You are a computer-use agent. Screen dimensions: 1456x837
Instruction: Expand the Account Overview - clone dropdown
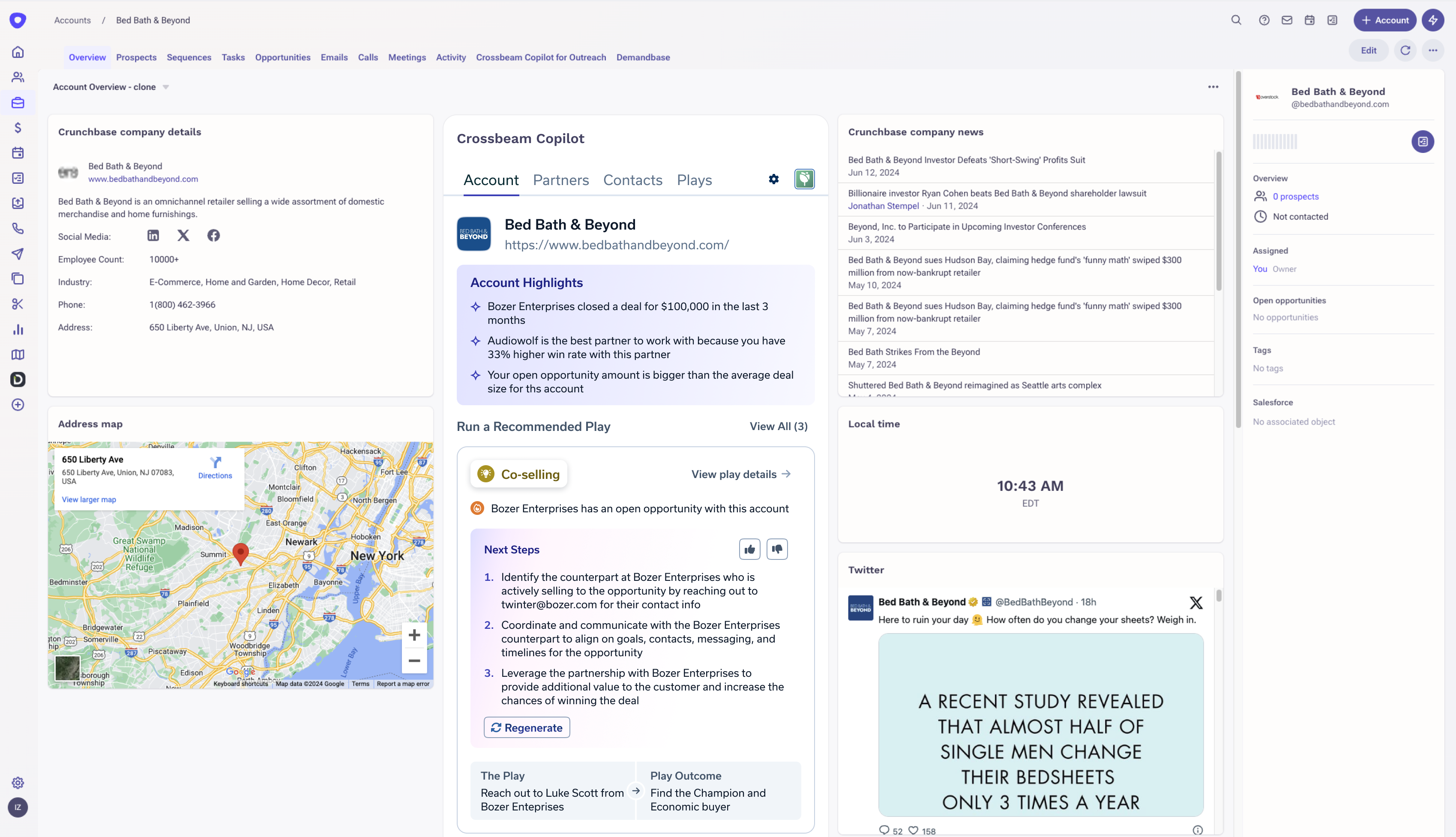click(x=166, y=87)
